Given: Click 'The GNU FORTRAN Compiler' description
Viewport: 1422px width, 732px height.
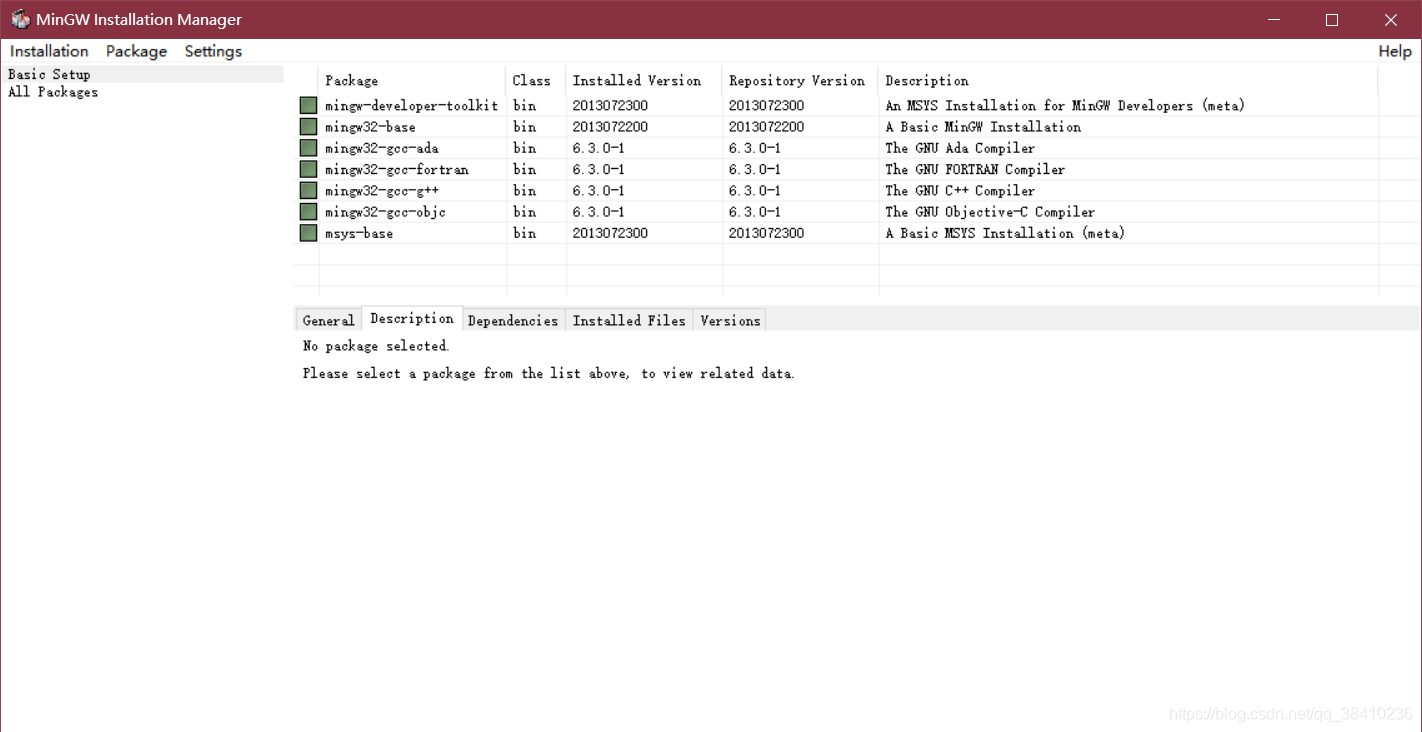Looking at the screenshot, I should point(975,169).
